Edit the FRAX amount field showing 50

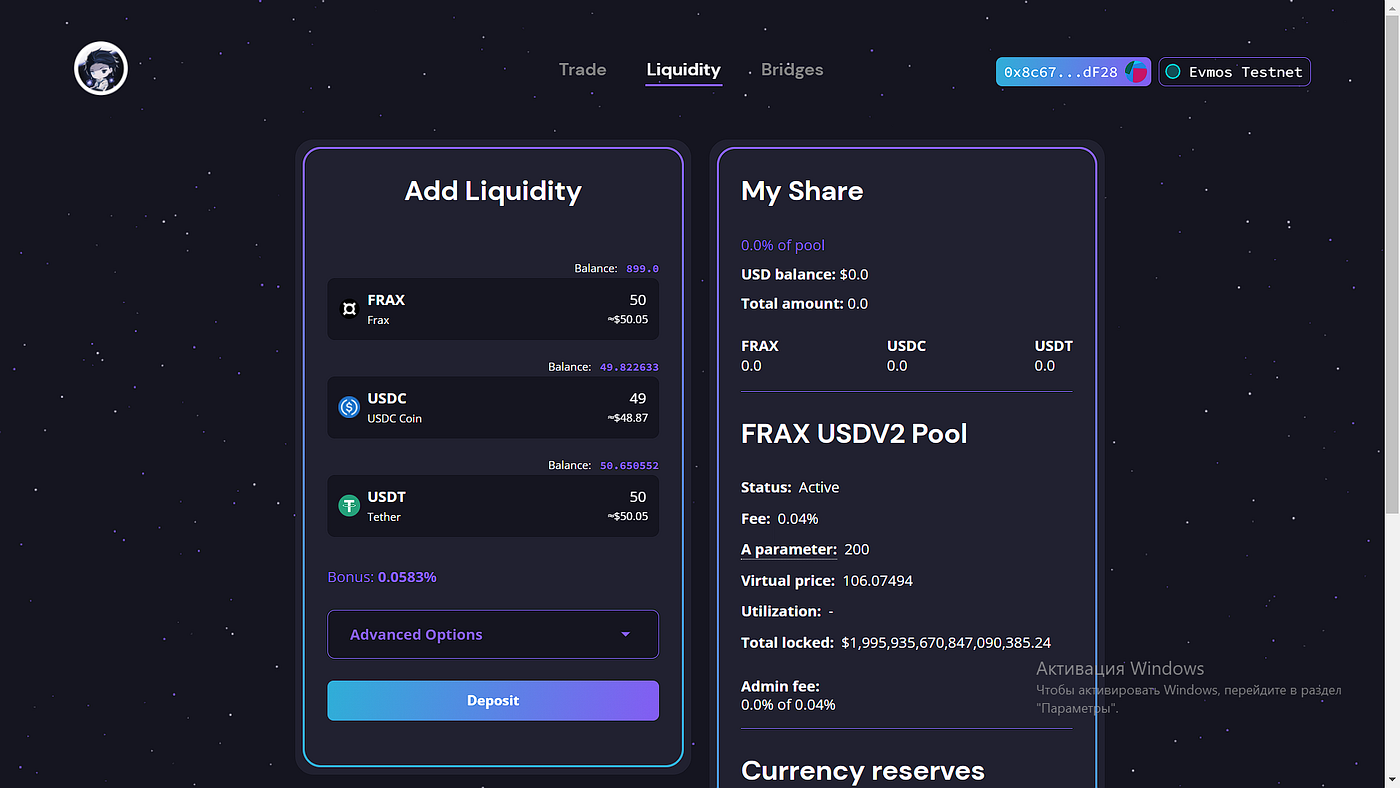click(x=637, y=300)
